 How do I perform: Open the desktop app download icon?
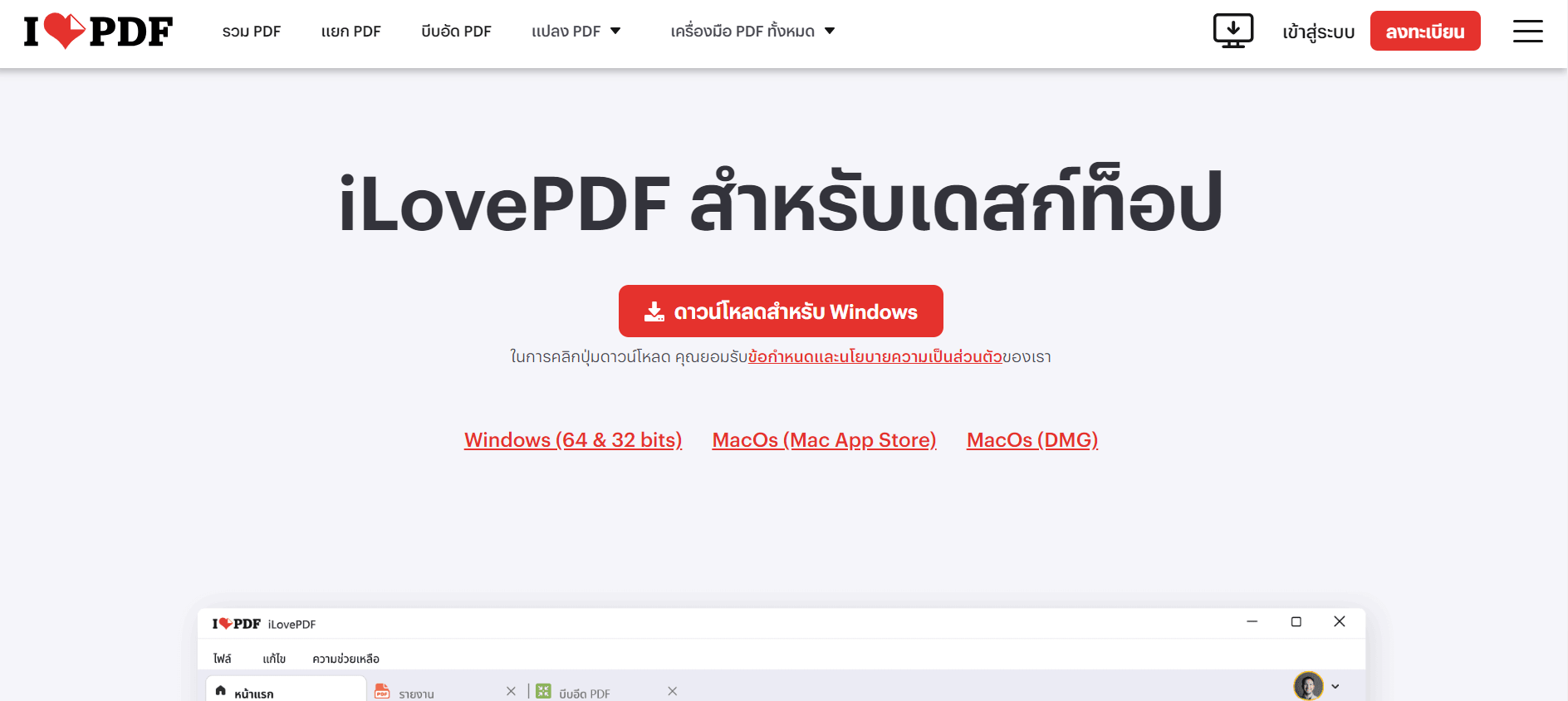1233,32
